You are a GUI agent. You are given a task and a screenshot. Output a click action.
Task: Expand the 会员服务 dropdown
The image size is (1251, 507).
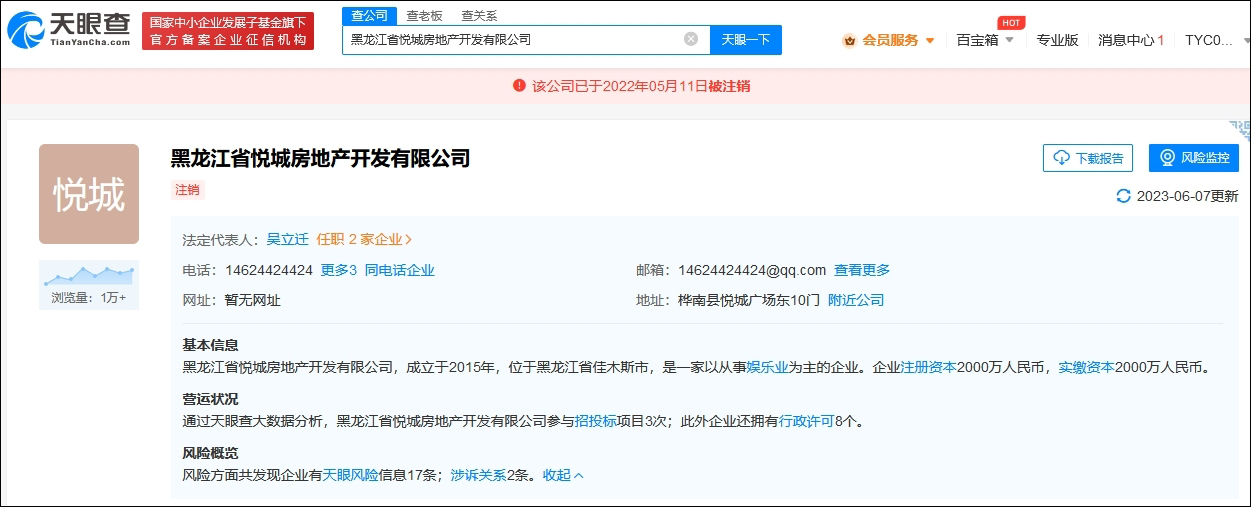pos(930,41)
